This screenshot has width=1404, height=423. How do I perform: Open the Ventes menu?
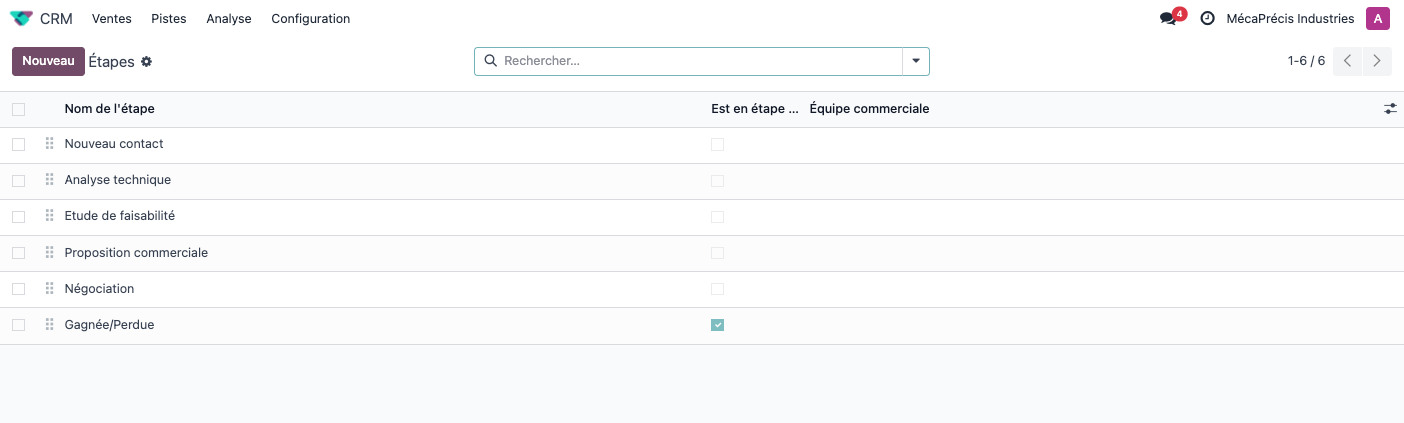pos(111,19)
